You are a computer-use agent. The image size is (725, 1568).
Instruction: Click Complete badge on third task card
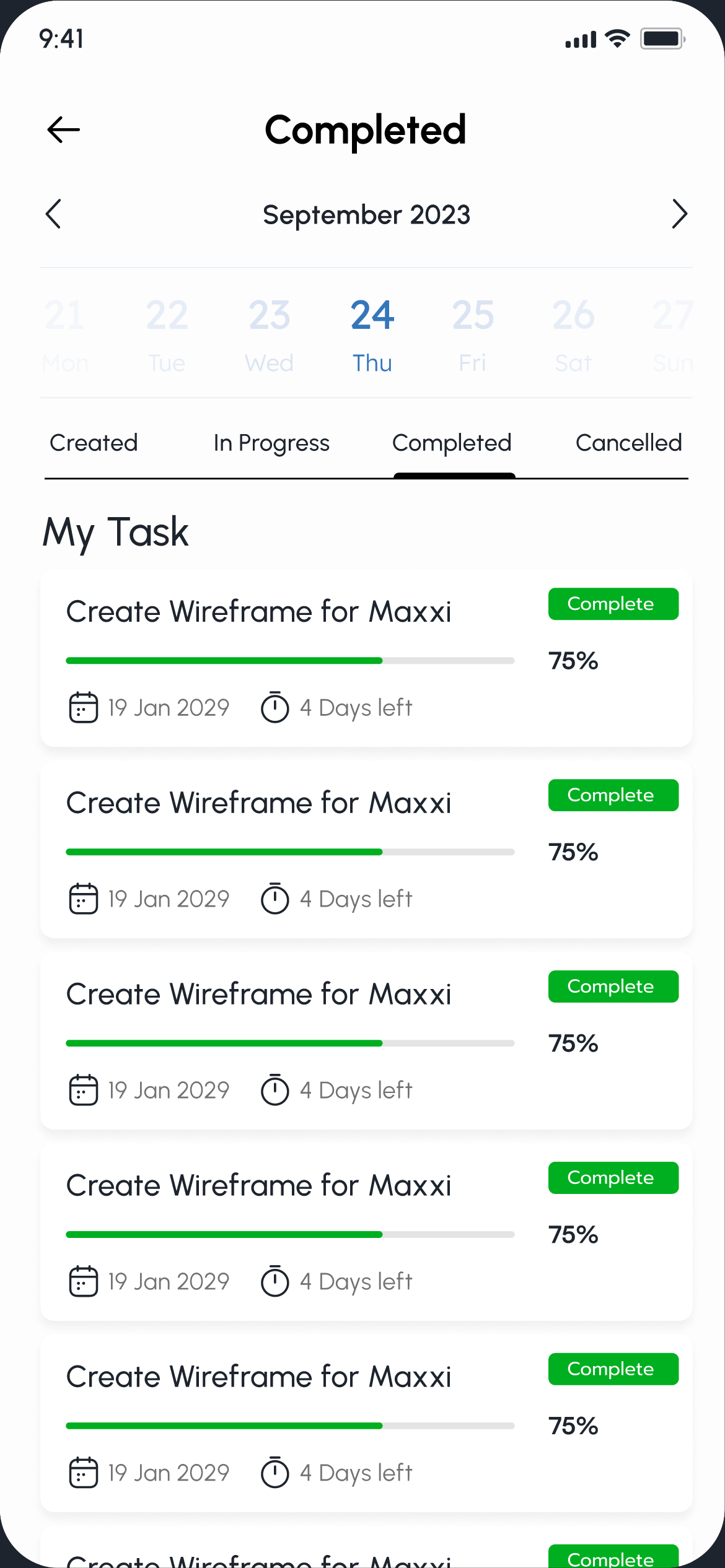[613, 987]
